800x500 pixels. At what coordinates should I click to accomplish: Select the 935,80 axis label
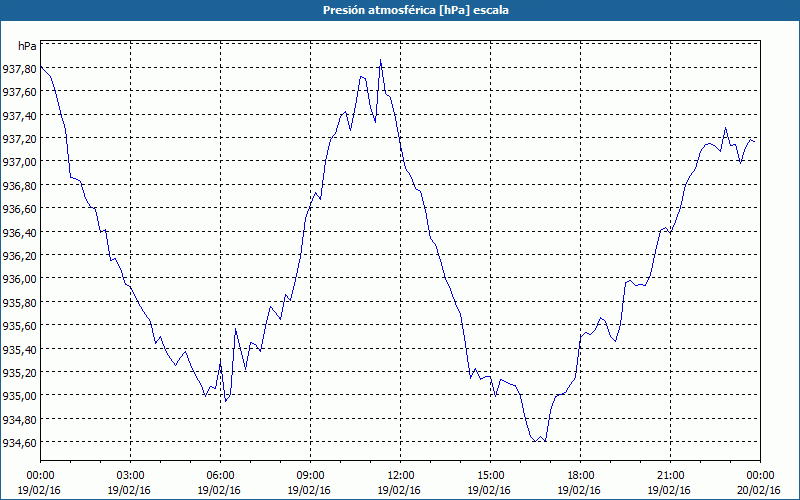[19, 302]
